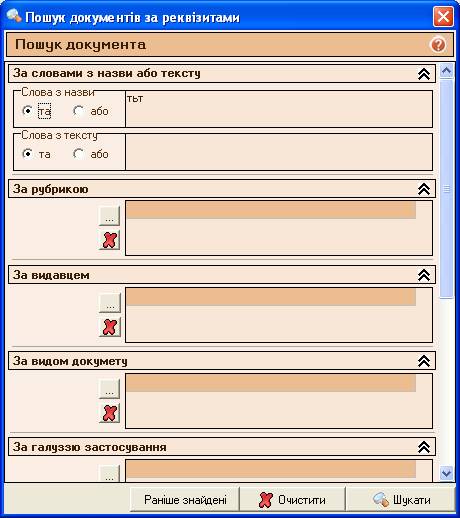Open publisher picker ellipsis button
This screenshot has height=518, width=460.
[x=110, y=303]
